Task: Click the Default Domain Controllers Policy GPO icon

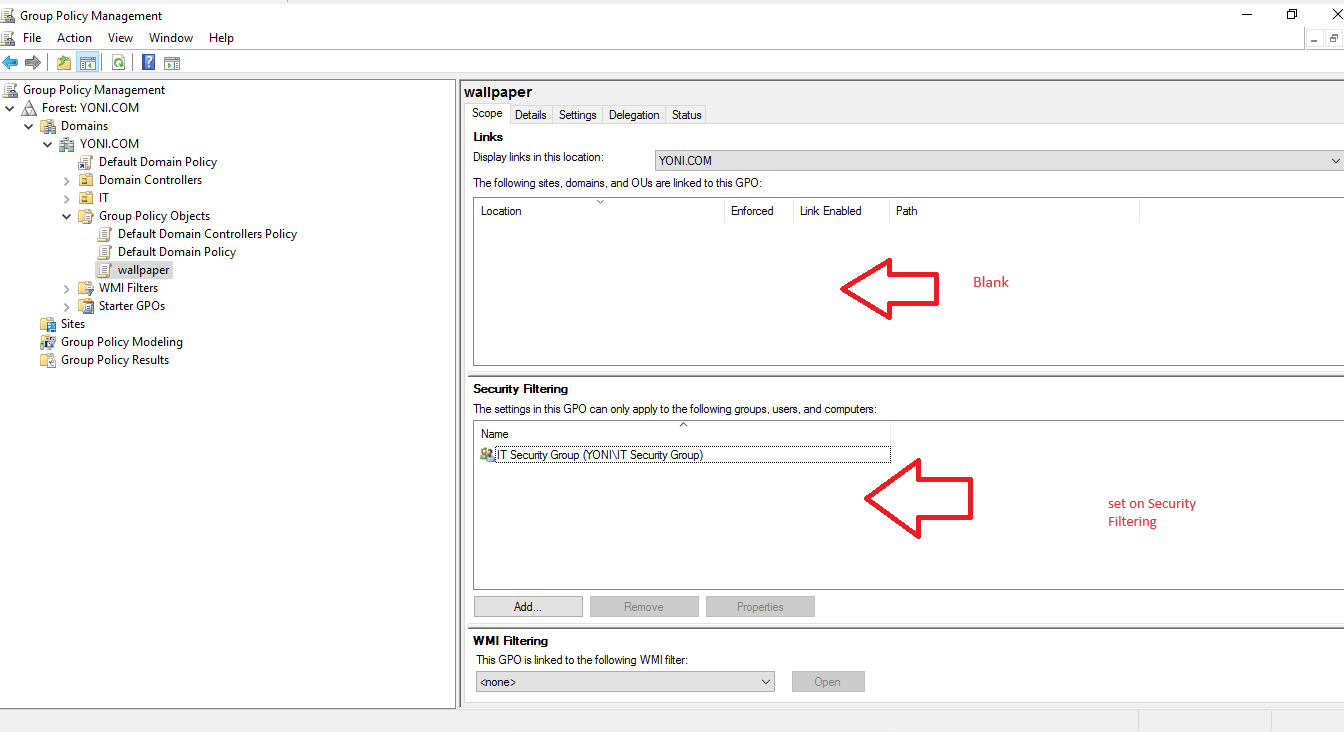Action: tap(105, 234)
